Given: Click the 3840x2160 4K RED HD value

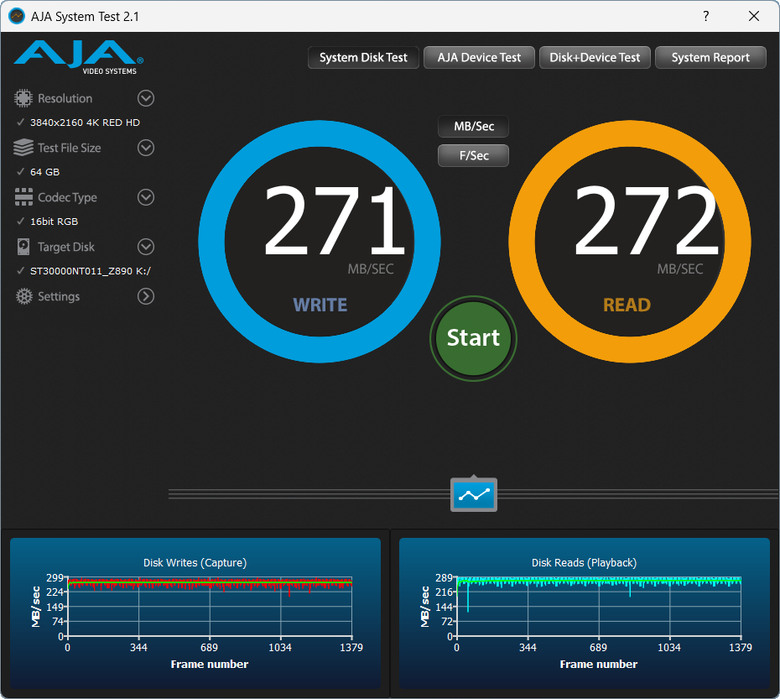Looking at the screenshot, I should [85, 122].
